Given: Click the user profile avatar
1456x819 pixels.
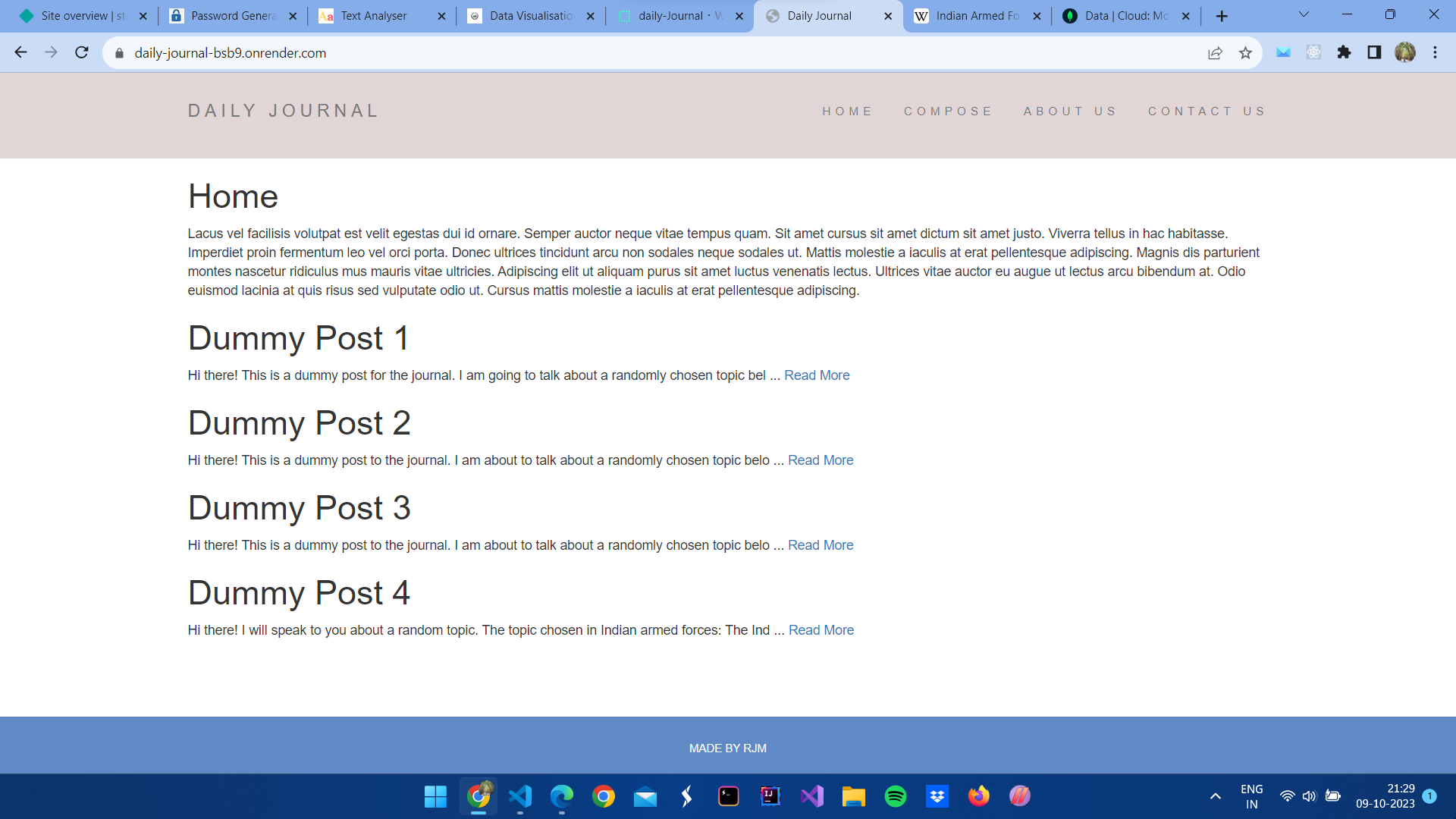Looking at the screenshot, I should coord(1404,52).
